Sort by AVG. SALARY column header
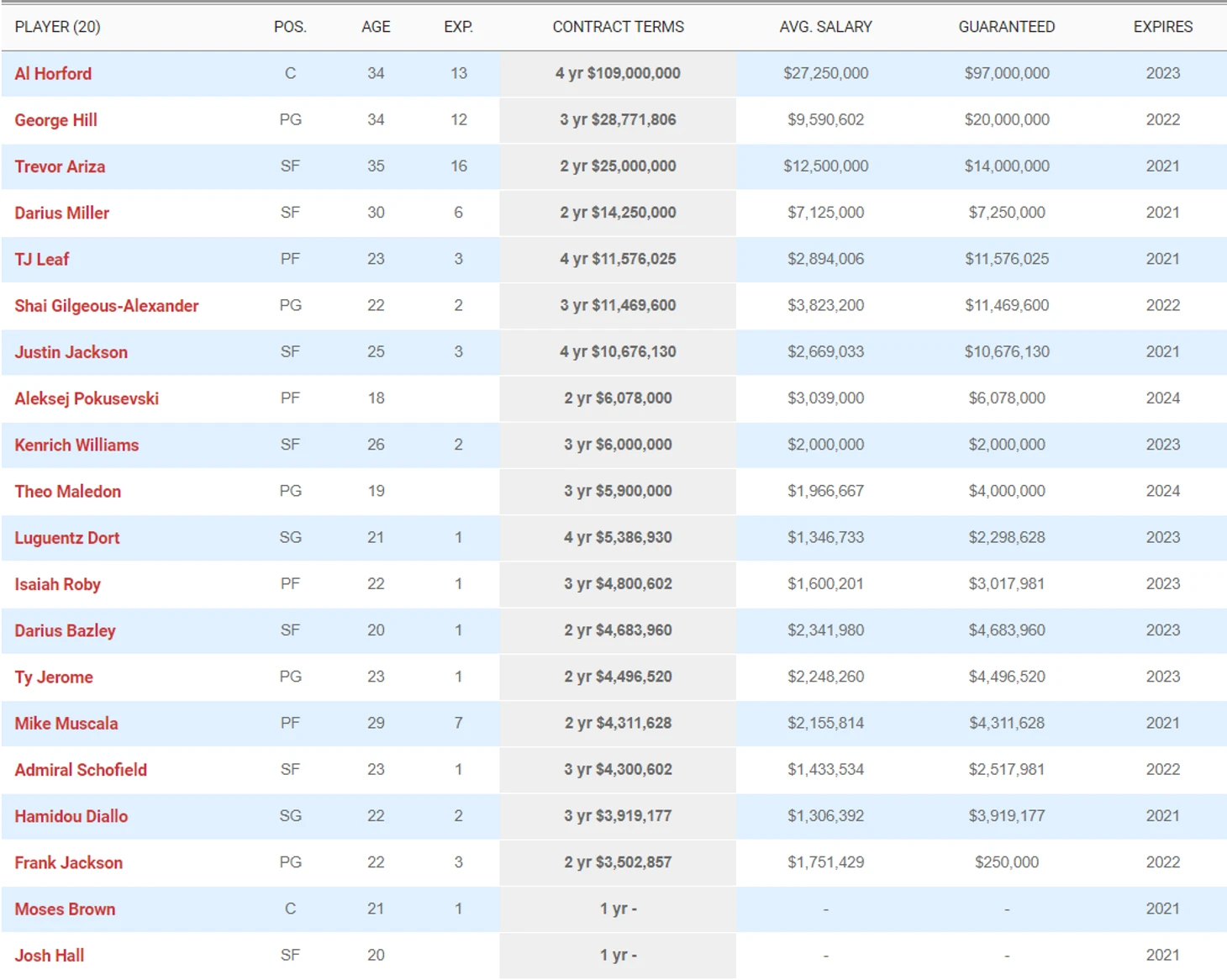This screenshot has width=1227, height=980. tap(825, 27)
